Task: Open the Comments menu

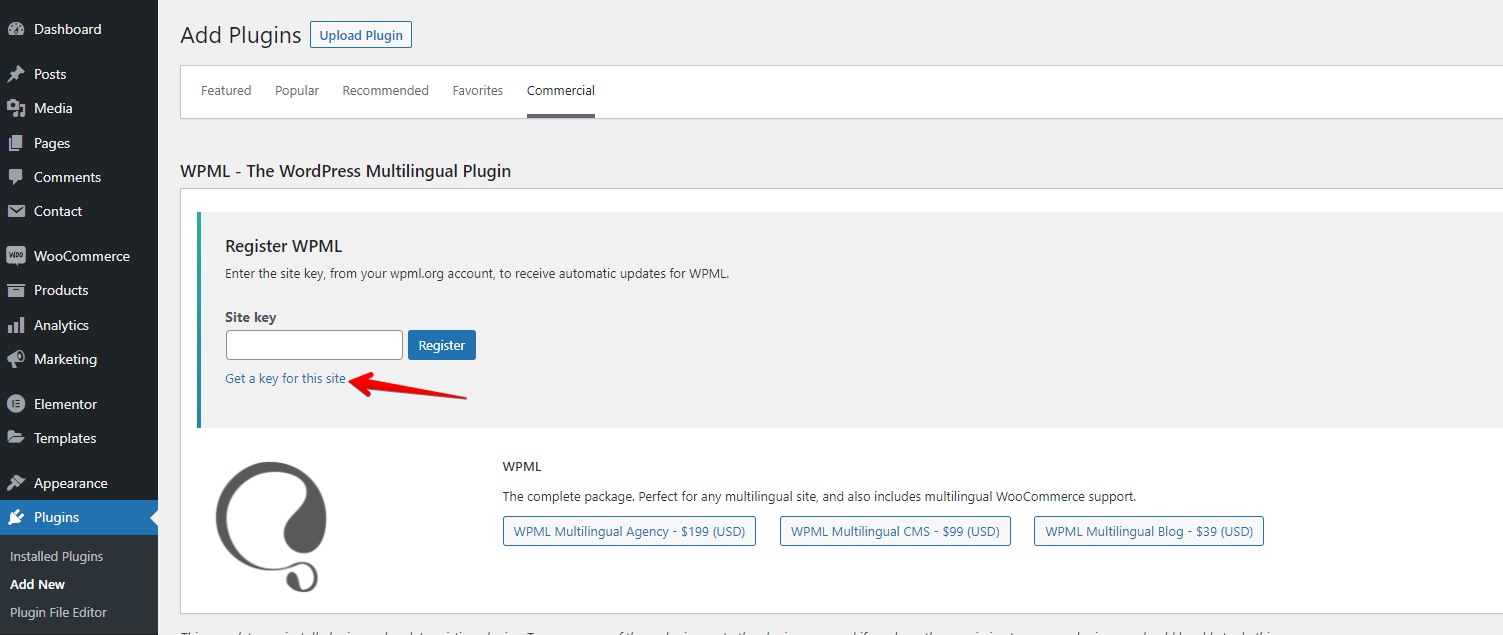Action: coord(79,177)
